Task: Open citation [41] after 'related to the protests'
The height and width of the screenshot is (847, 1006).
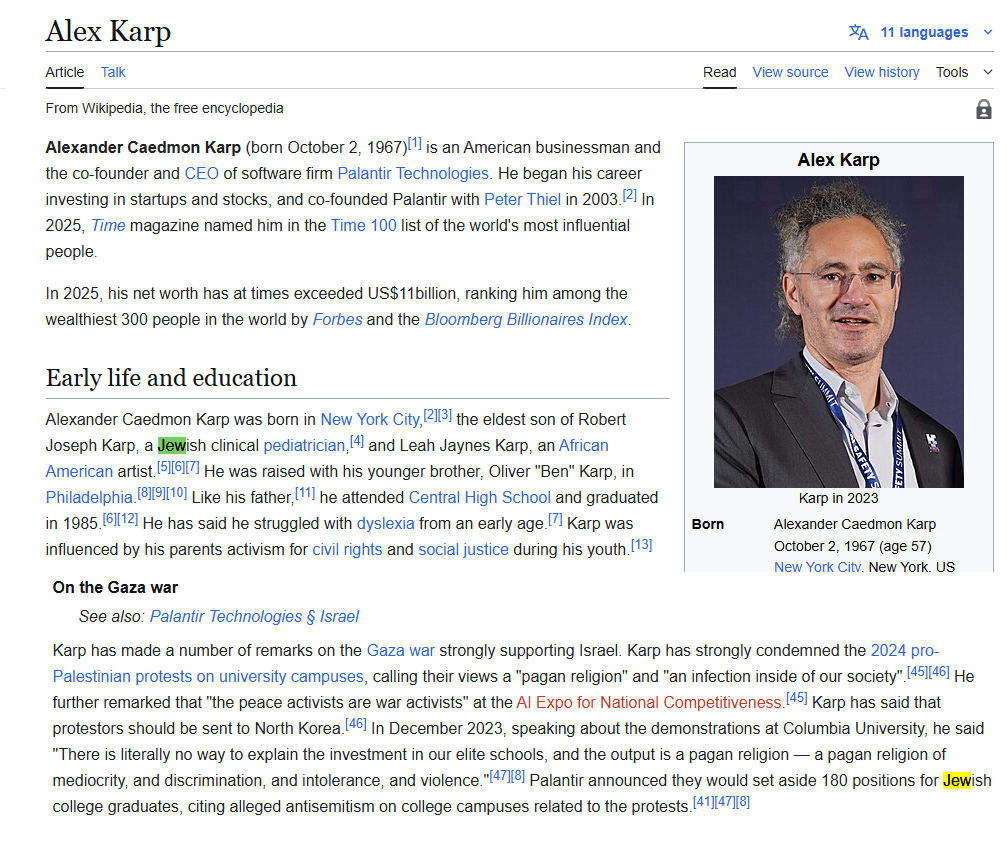Action: click(703, 802)
